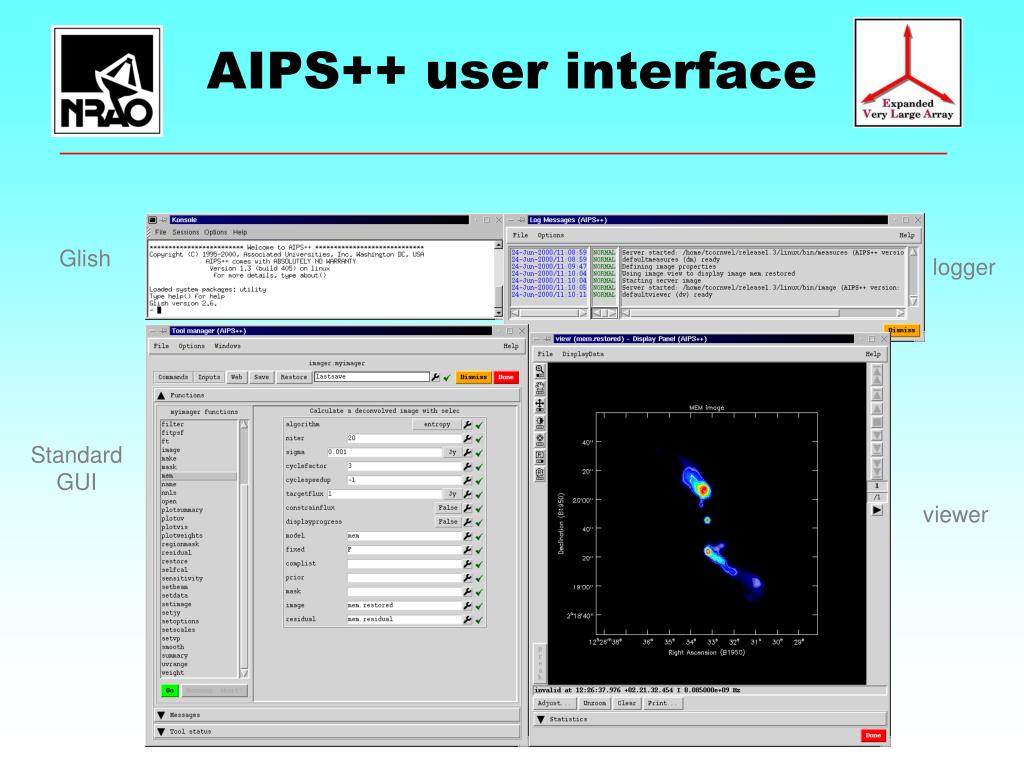This screenshot has height=768, width=1024.
Task: Click the Lastsave text field
Action: (372, 377)
